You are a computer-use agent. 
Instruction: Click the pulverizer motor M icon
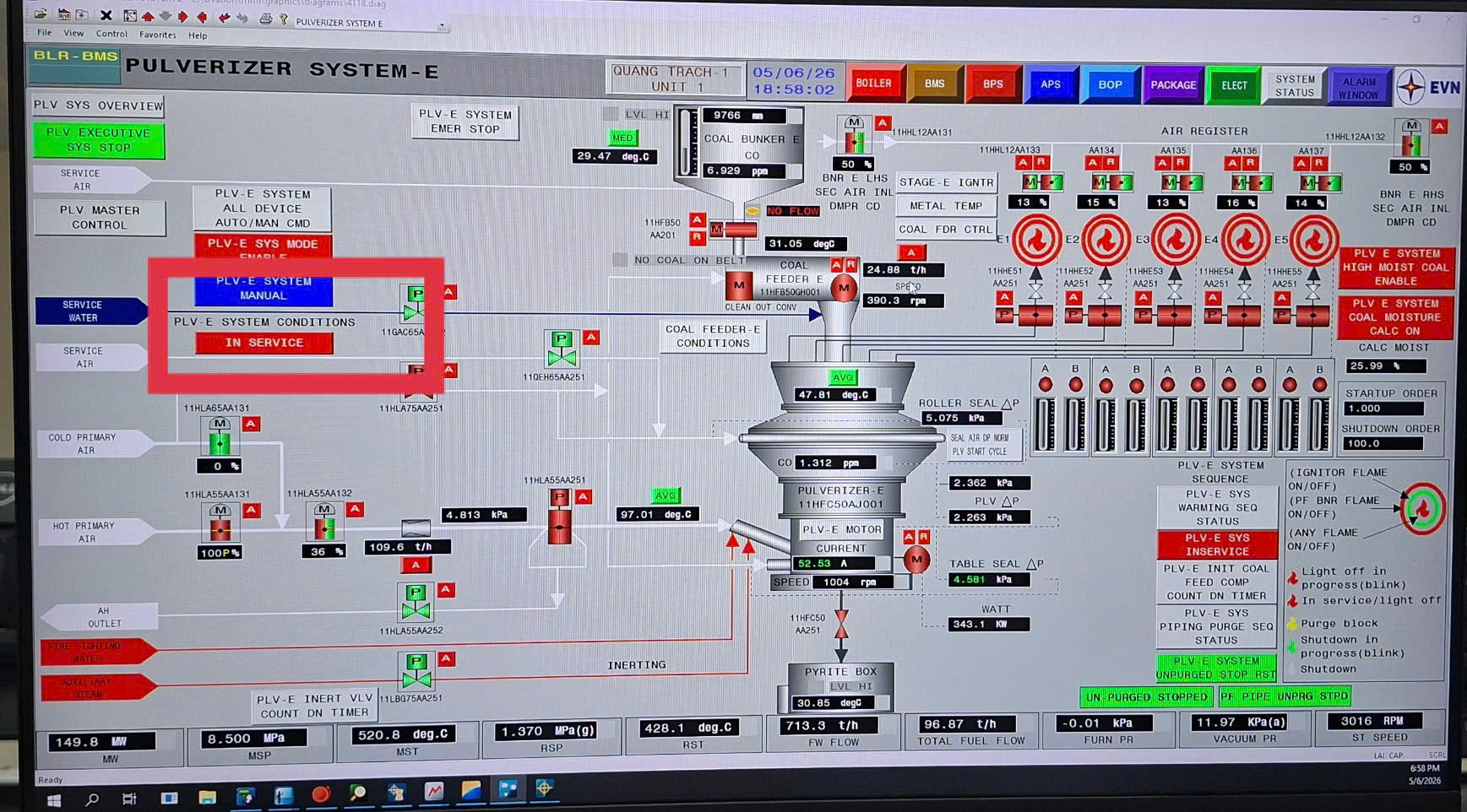pyautogui.click(x=916, y=560)
